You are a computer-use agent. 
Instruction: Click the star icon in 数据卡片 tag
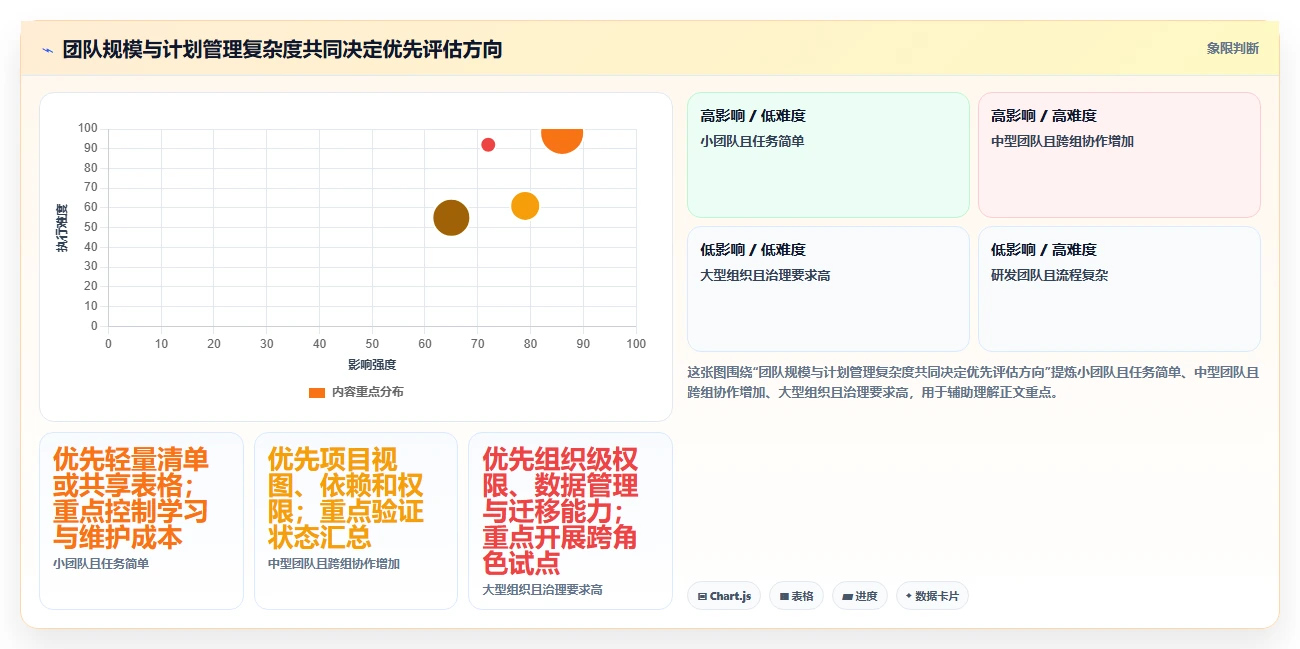[908, 596]
